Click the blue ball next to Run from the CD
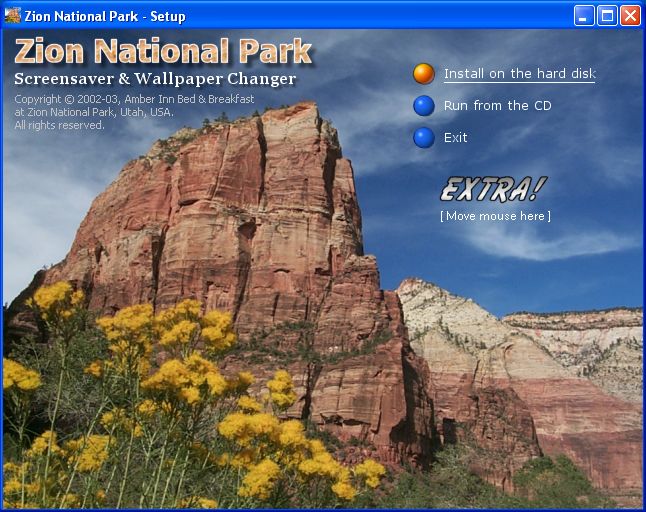The width and height of the screenshot is (646, 512). pyautogui.click(x=424, y=106)
